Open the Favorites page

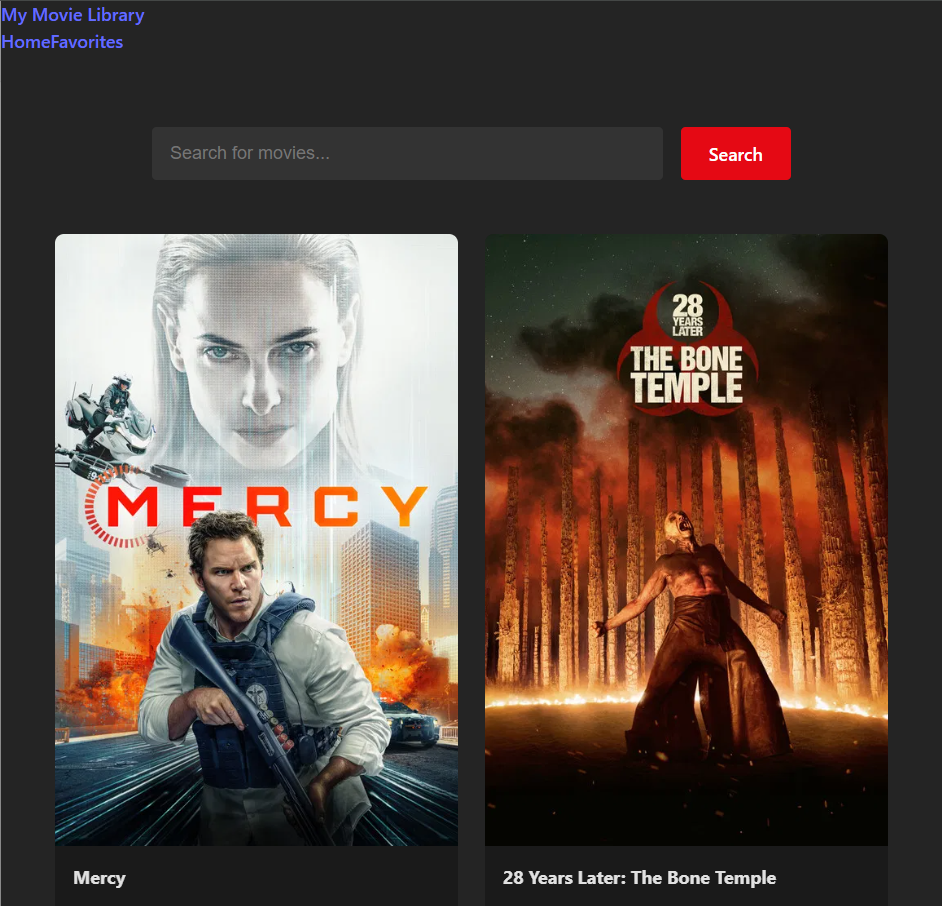pos(87,42)
